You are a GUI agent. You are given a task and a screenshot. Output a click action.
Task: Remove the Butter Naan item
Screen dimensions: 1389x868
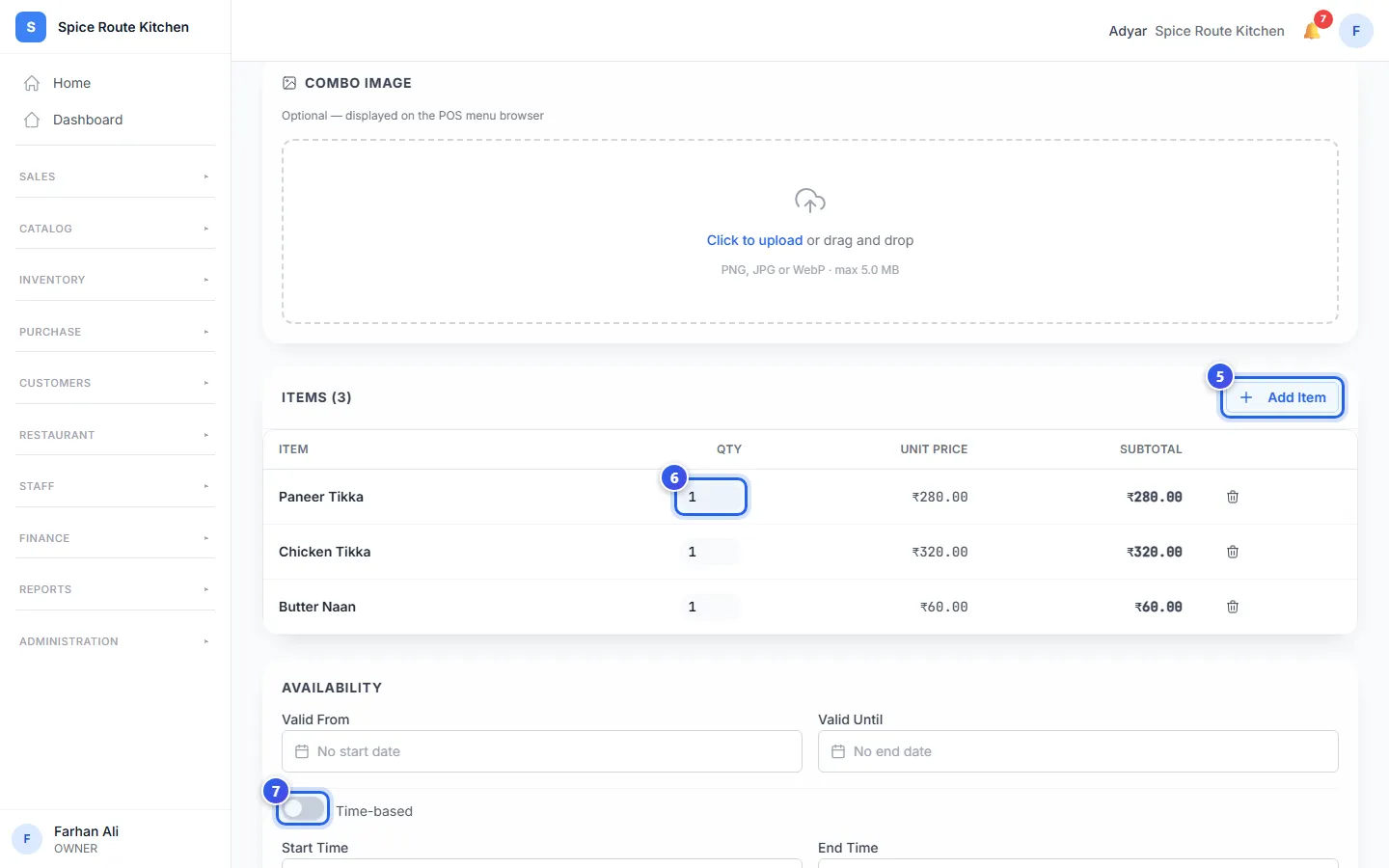1232,607
